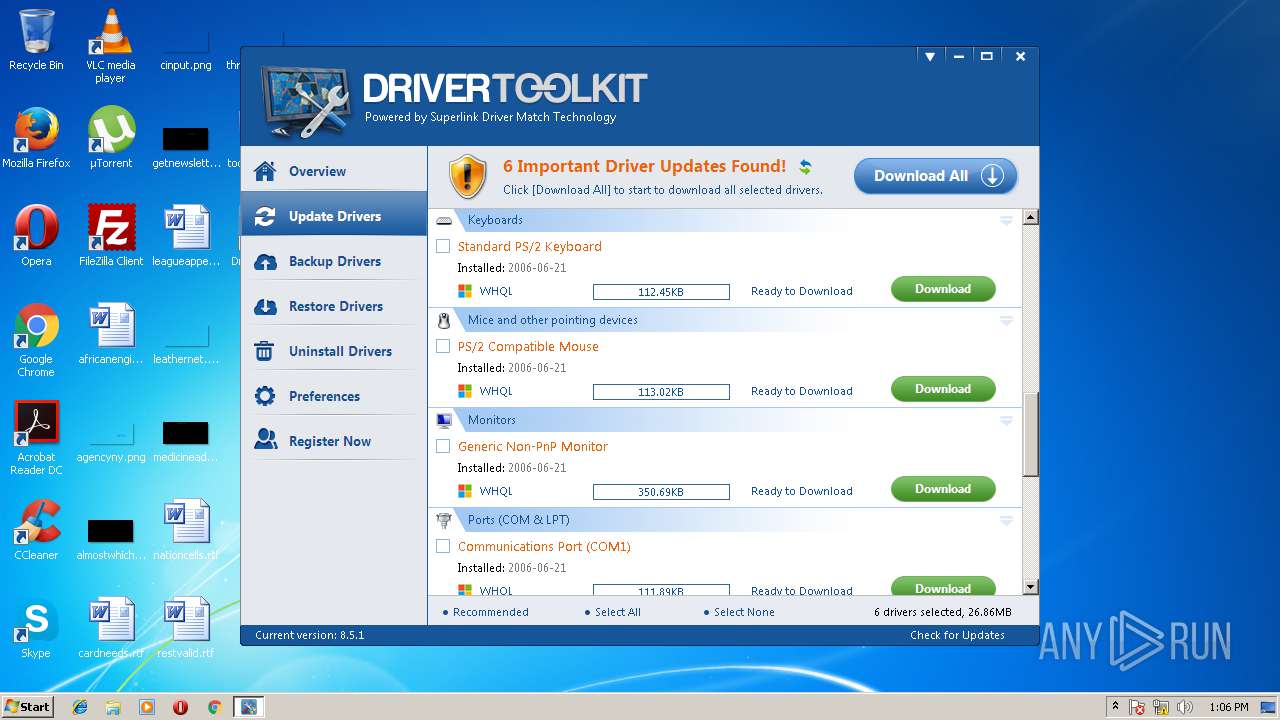1280x720 pixels.
Task: Select Skype desktop shortcut
Action: tap(36, 628)
